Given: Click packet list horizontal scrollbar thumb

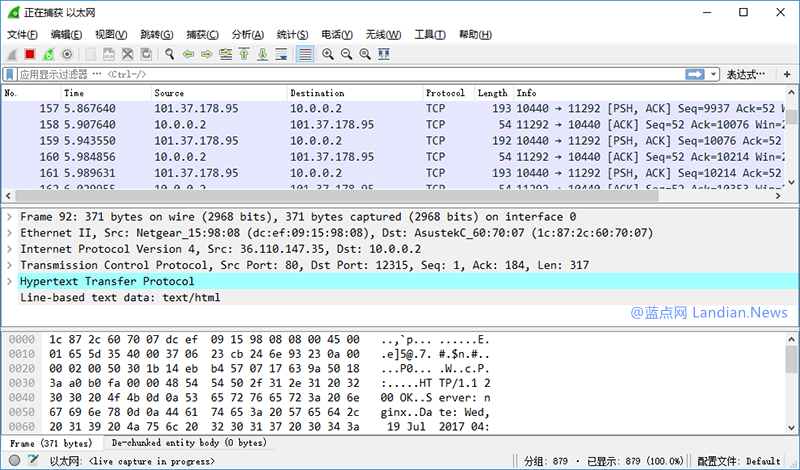Looking at the screenshot, I should (337, 196).
